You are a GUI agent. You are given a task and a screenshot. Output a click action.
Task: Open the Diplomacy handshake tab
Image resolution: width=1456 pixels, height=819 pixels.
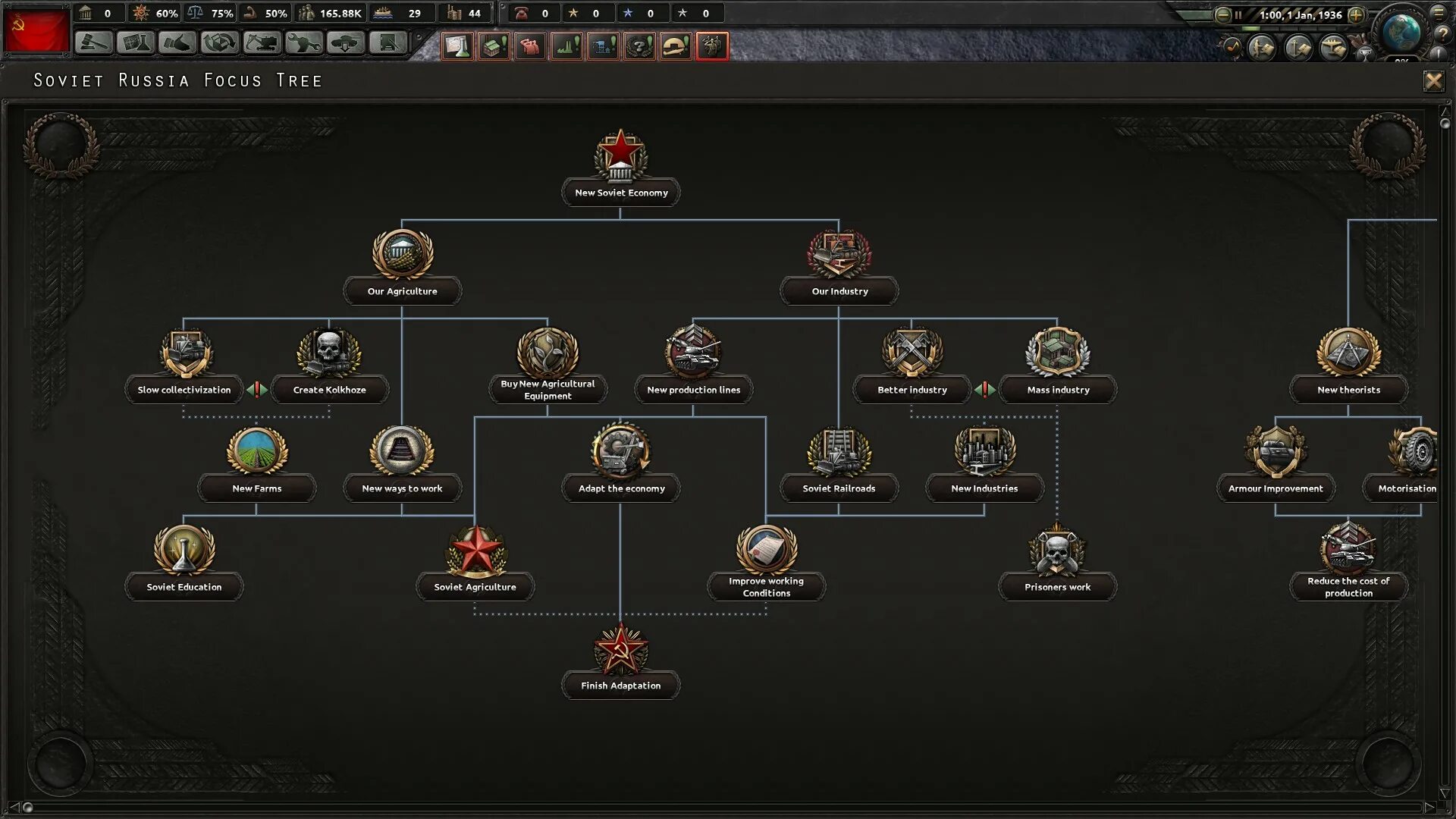[x=177, y=43]
